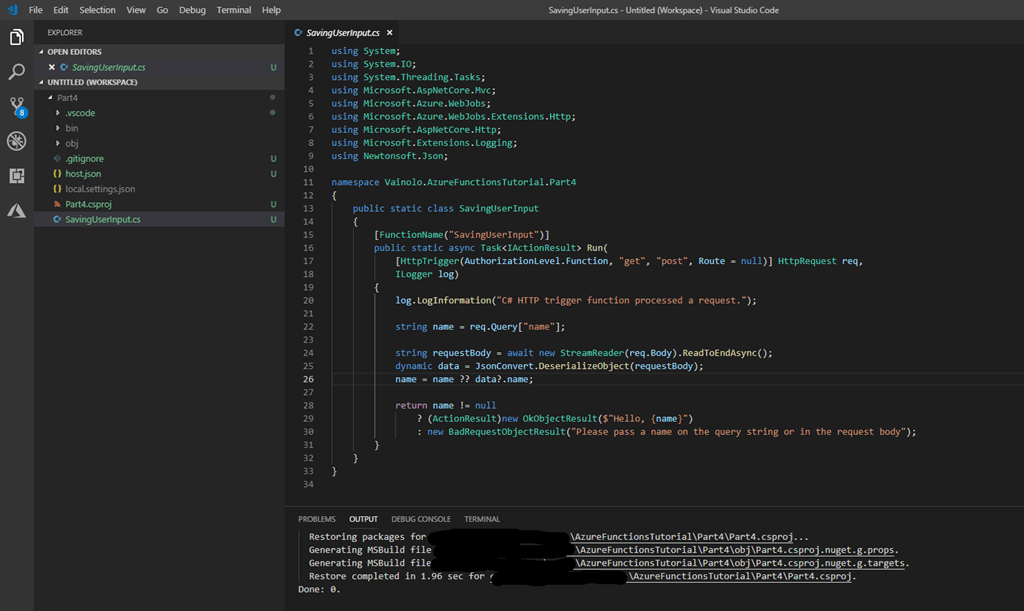This screenshot has width=1024, height=611.
Task: Open .gitignore from the file tree
Action: coord(84,159)
